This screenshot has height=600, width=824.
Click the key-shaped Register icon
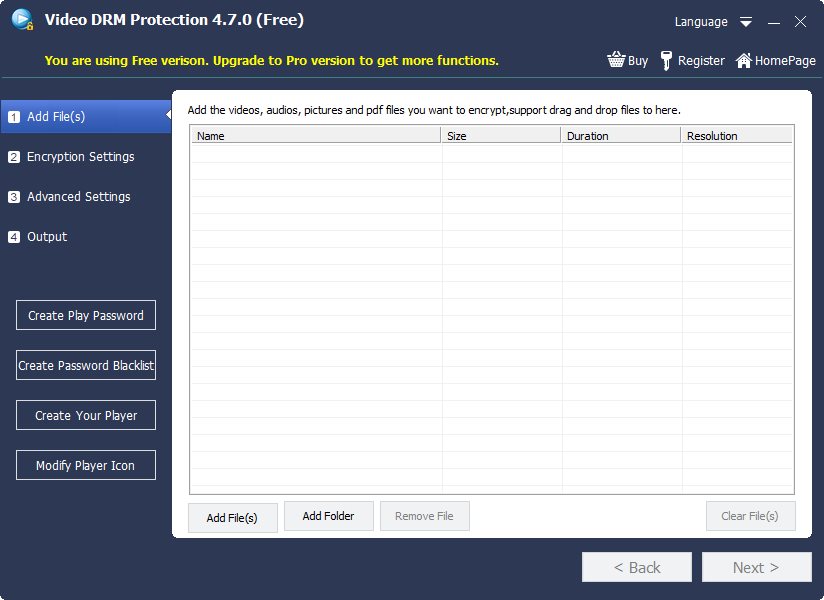(666, 60)
